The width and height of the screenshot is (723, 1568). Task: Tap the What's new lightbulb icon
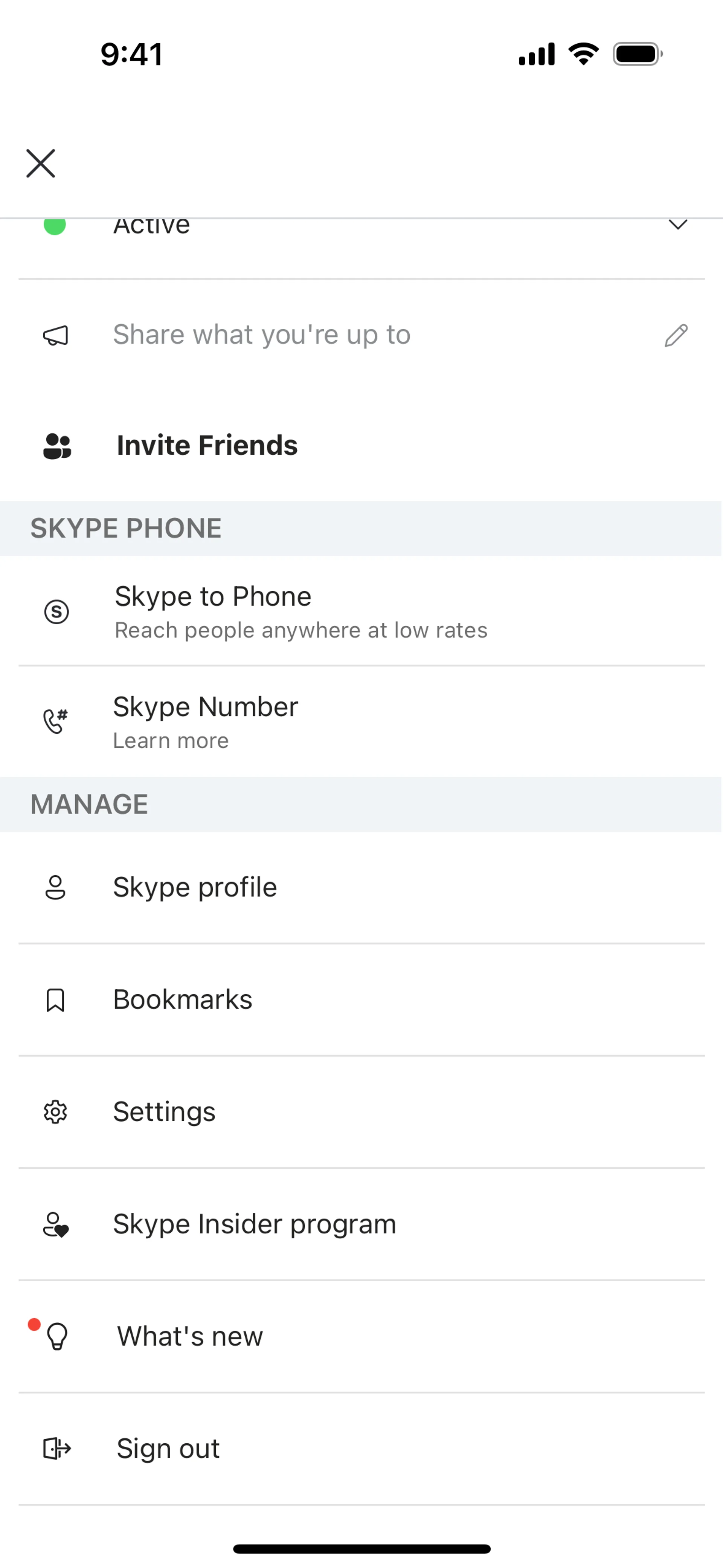click(57, 1337)
